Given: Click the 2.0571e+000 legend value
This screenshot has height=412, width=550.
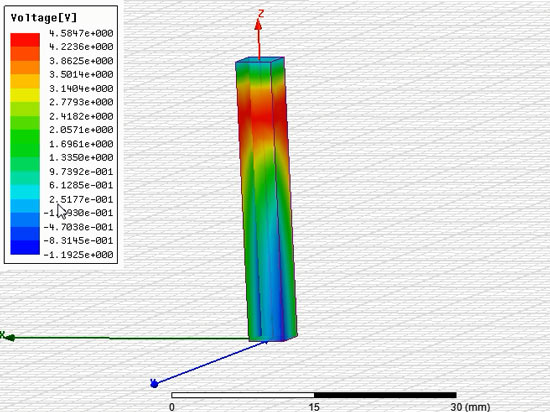Looking at the screenshot, I should 81,130.
